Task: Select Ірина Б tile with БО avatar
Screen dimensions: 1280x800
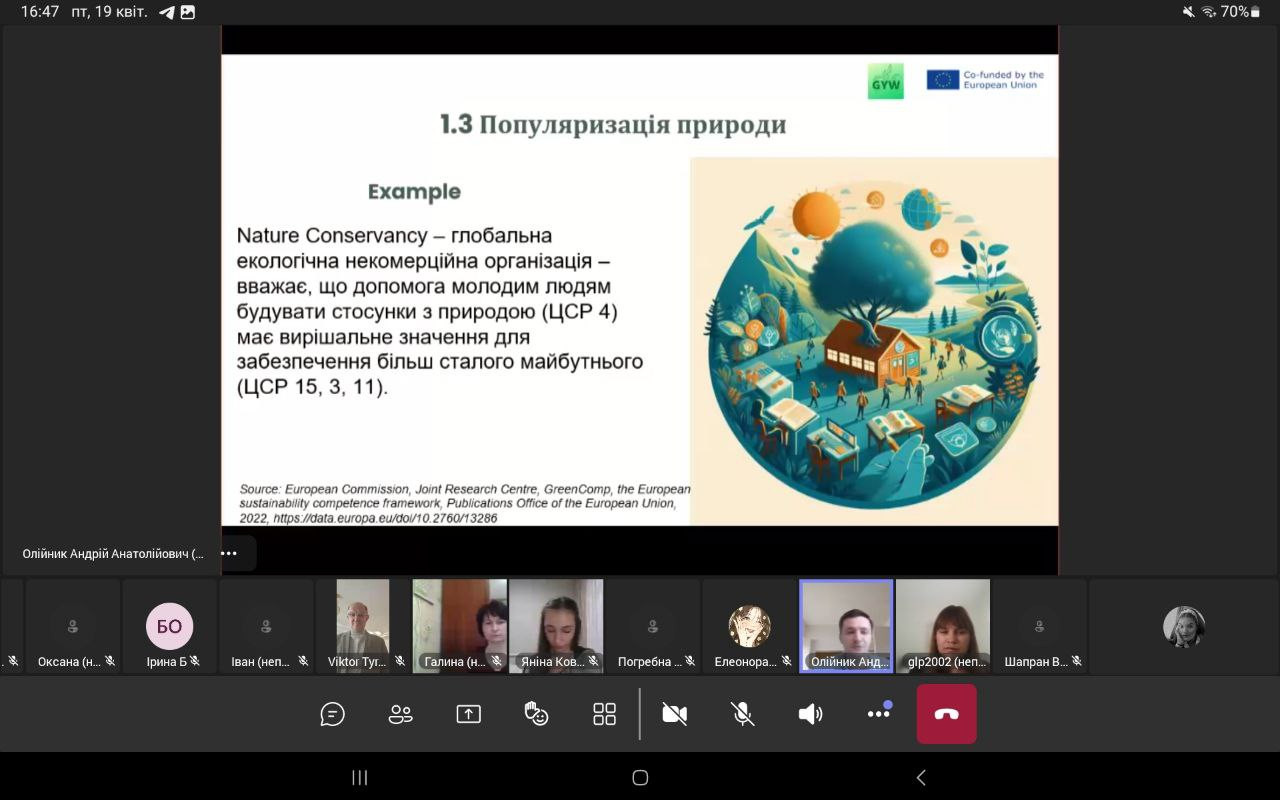Action: pyautogui.click(x=170, y=626)
